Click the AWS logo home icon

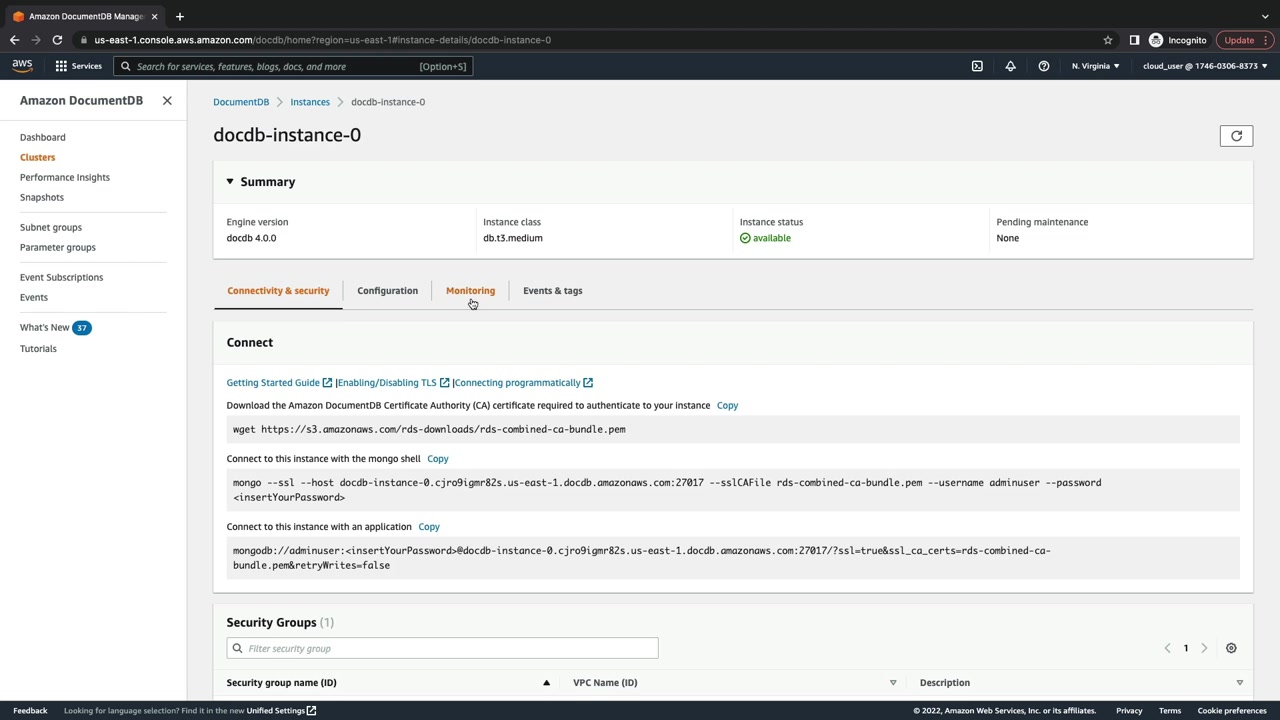pos(22,66)
